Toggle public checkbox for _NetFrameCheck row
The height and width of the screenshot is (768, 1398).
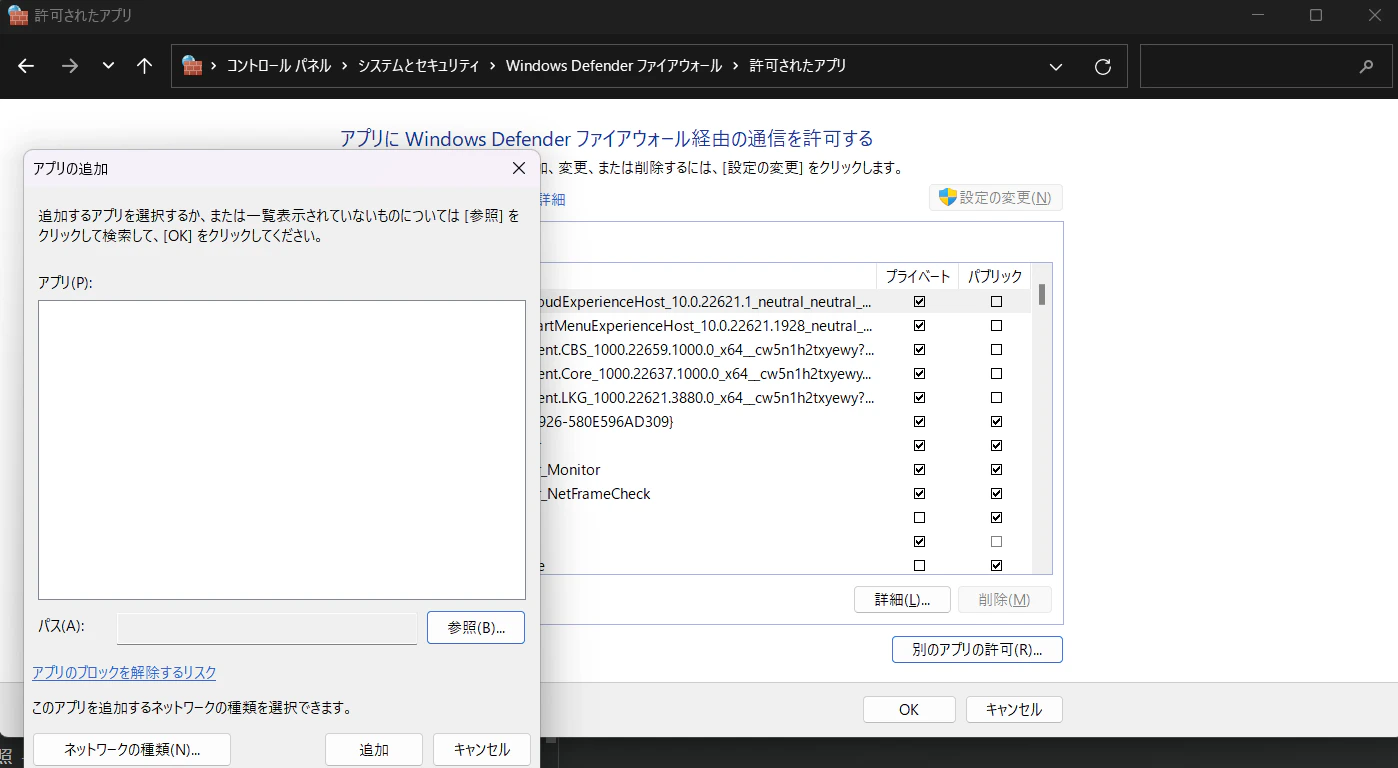pos(996,494)
